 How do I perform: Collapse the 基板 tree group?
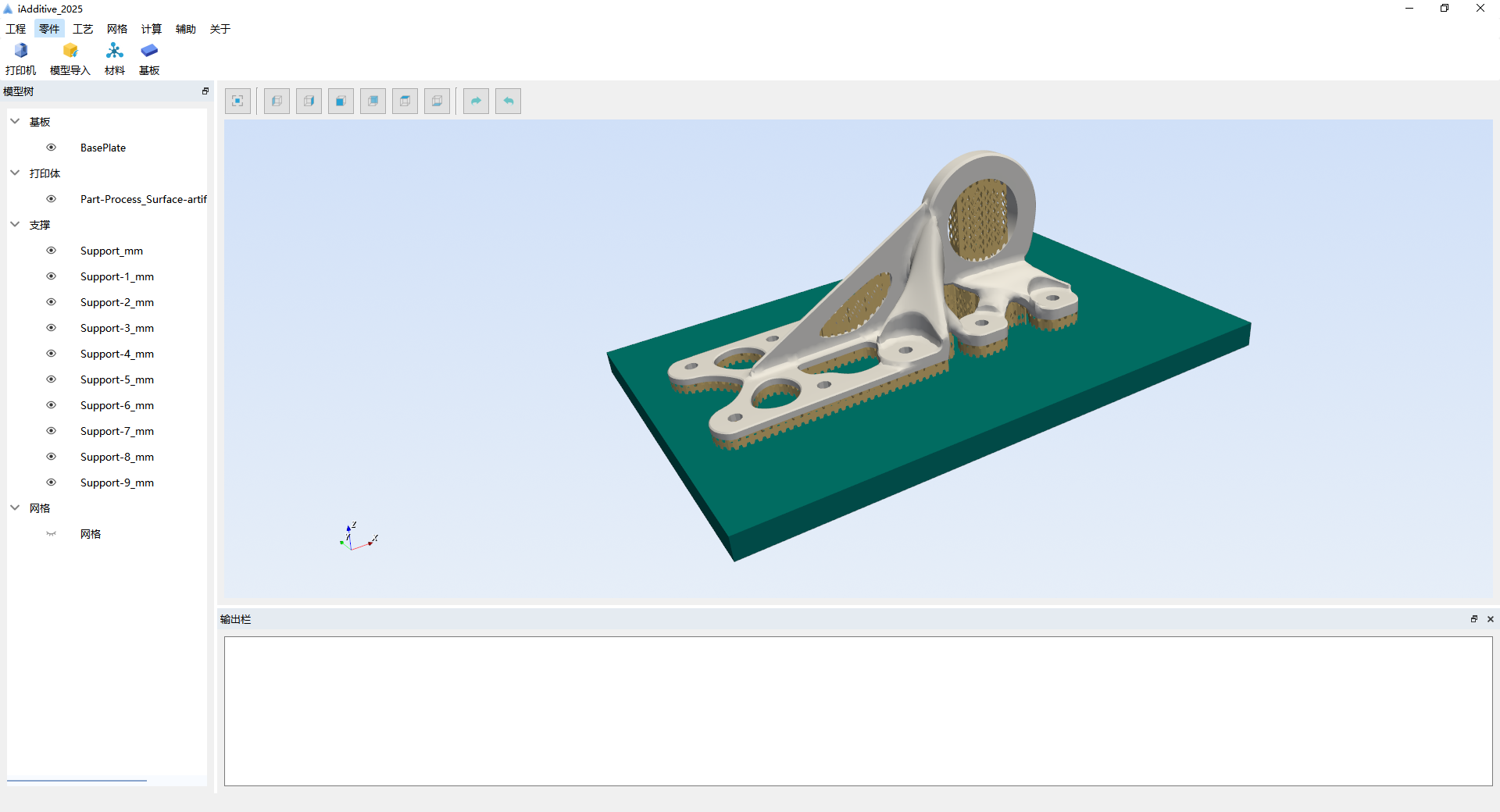[x=15, y=122]
